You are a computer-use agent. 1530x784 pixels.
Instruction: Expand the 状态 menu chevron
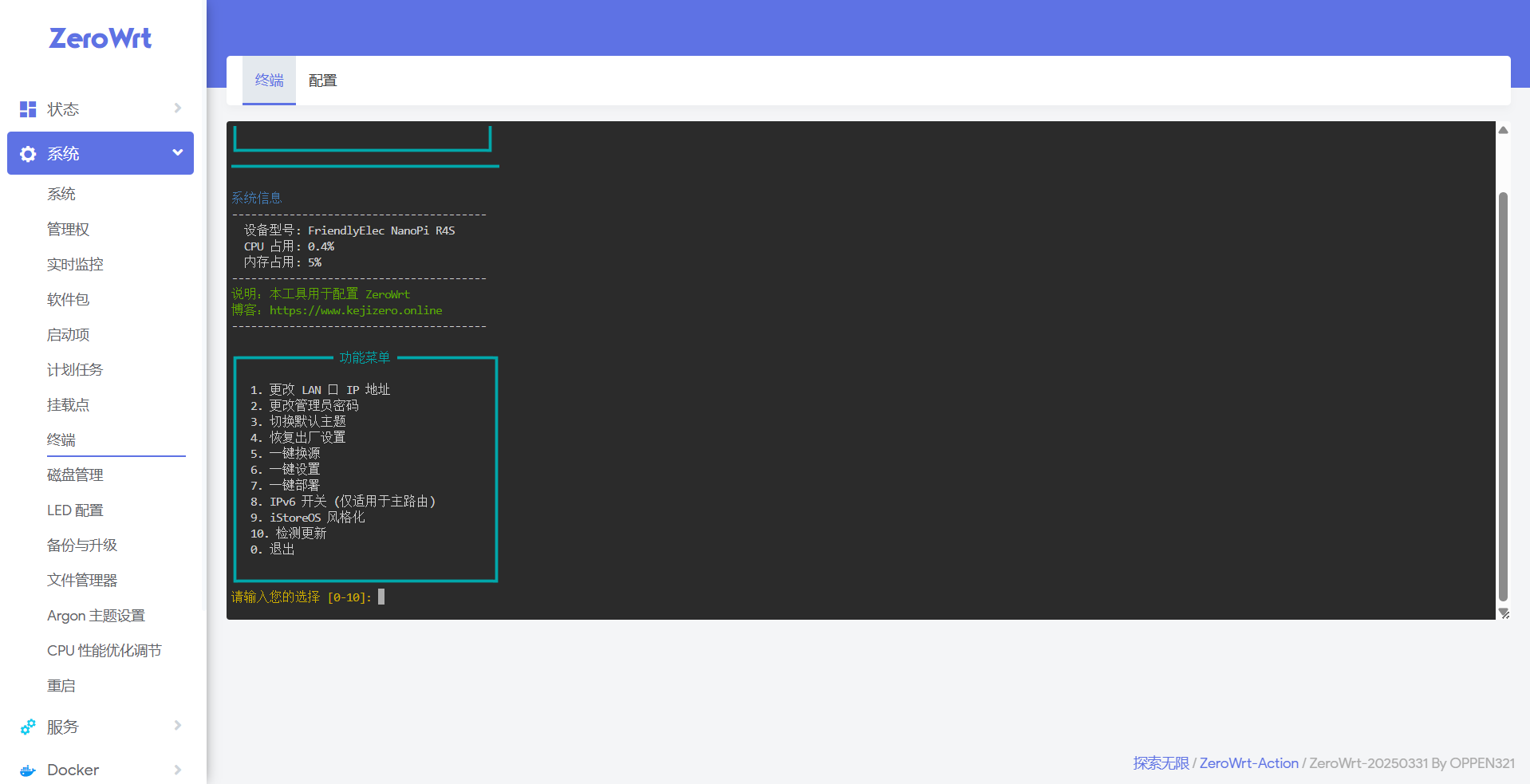point(178,108)
